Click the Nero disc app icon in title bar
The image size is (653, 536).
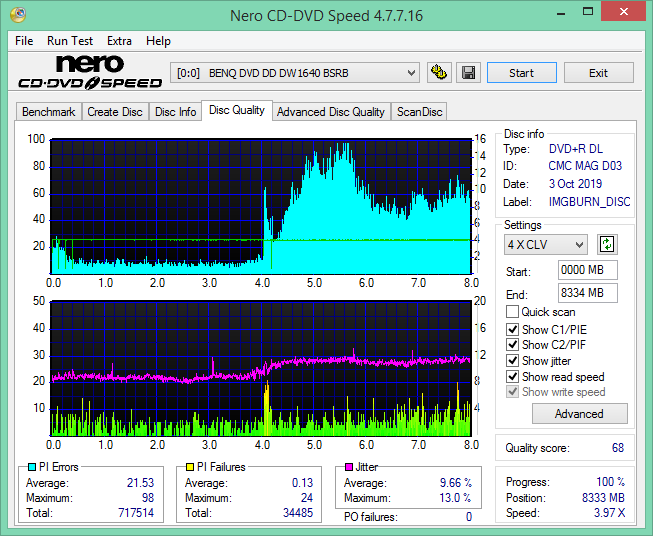coord(18,15)
